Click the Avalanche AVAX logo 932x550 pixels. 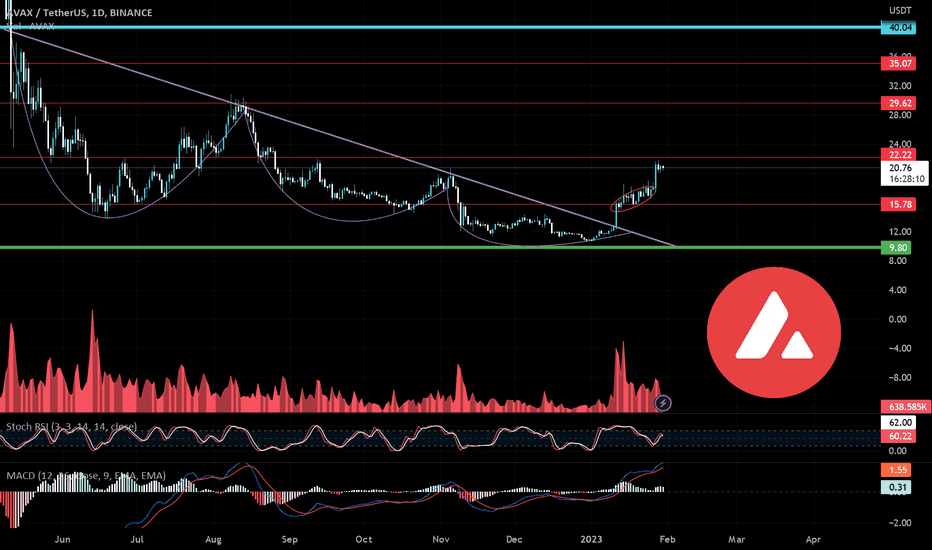tap(774, 332)
